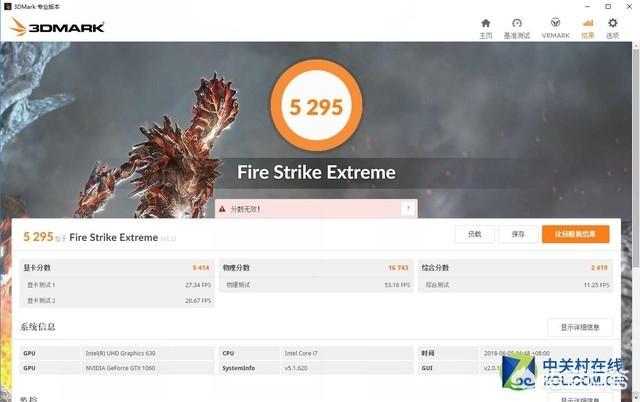The width and height of the screenshot is (640, 402).
Task: Click the NVIDIA GeForce GTX 1060 entry
Action: [120, 368]
